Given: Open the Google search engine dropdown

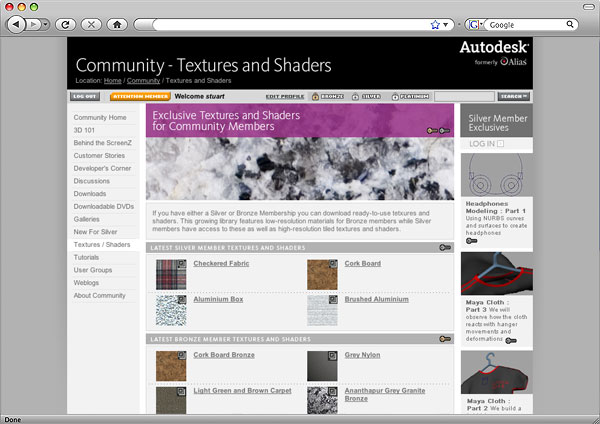Looking at the screenshot, I should pyautogui.click(x=475, y=22).
